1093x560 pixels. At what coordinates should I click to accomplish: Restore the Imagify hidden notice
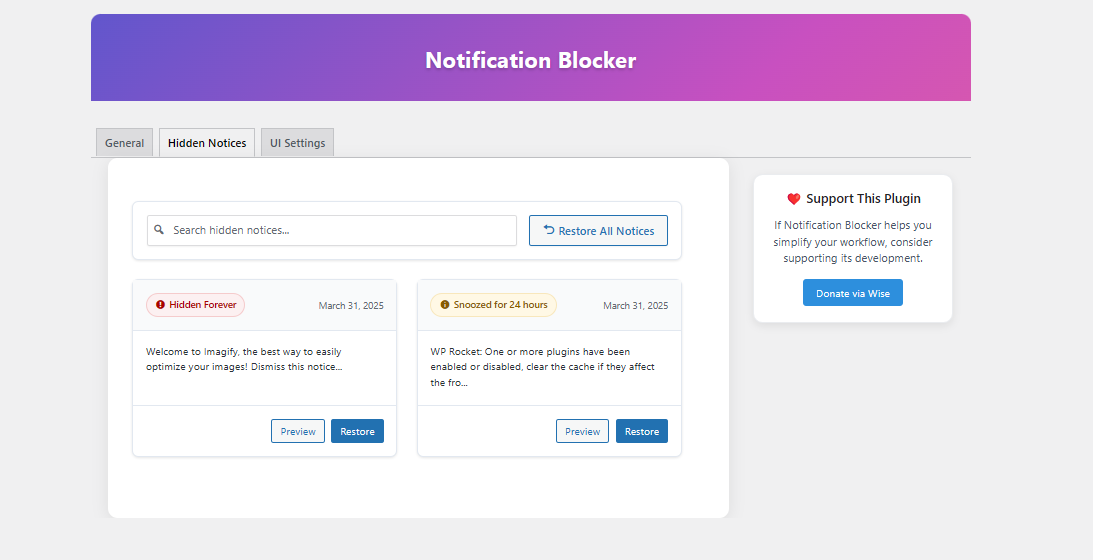(357, 431)
